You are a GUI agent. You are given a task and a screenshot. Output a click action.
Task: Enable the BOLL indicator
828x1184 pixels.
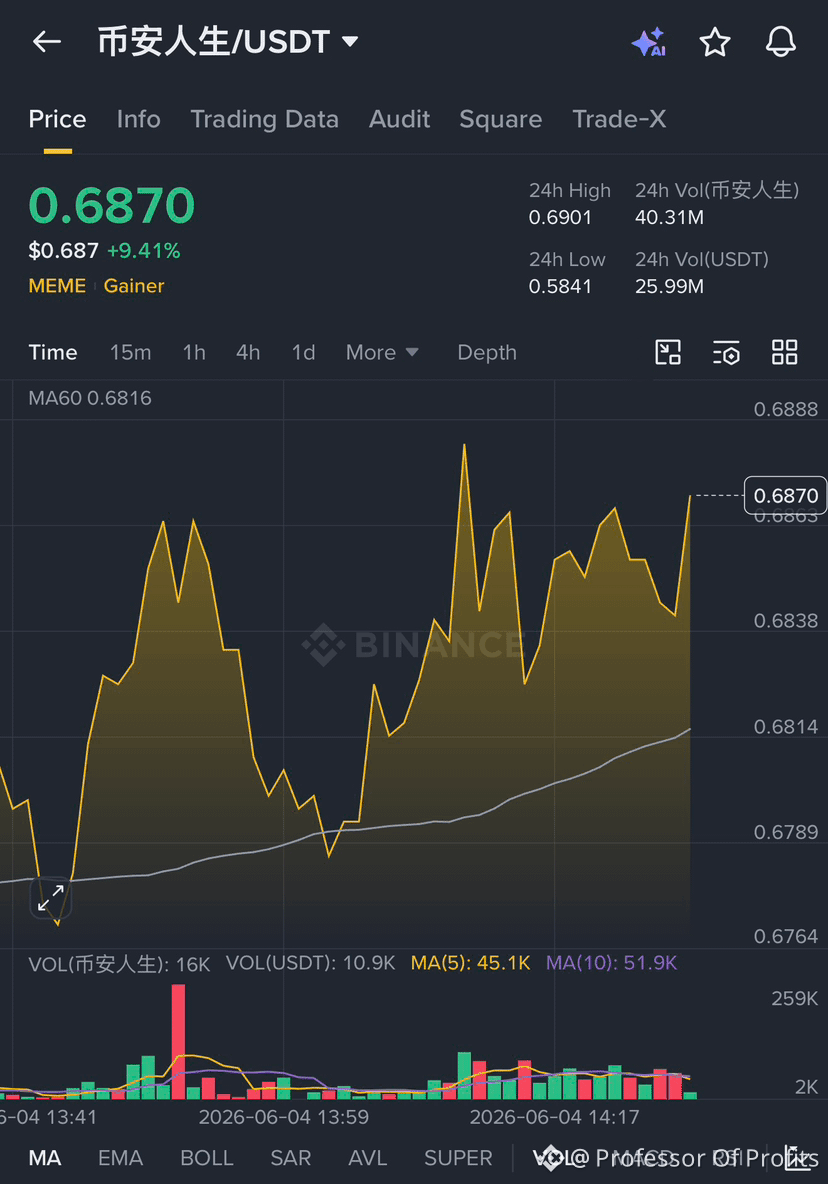[x=206, y=1158]
